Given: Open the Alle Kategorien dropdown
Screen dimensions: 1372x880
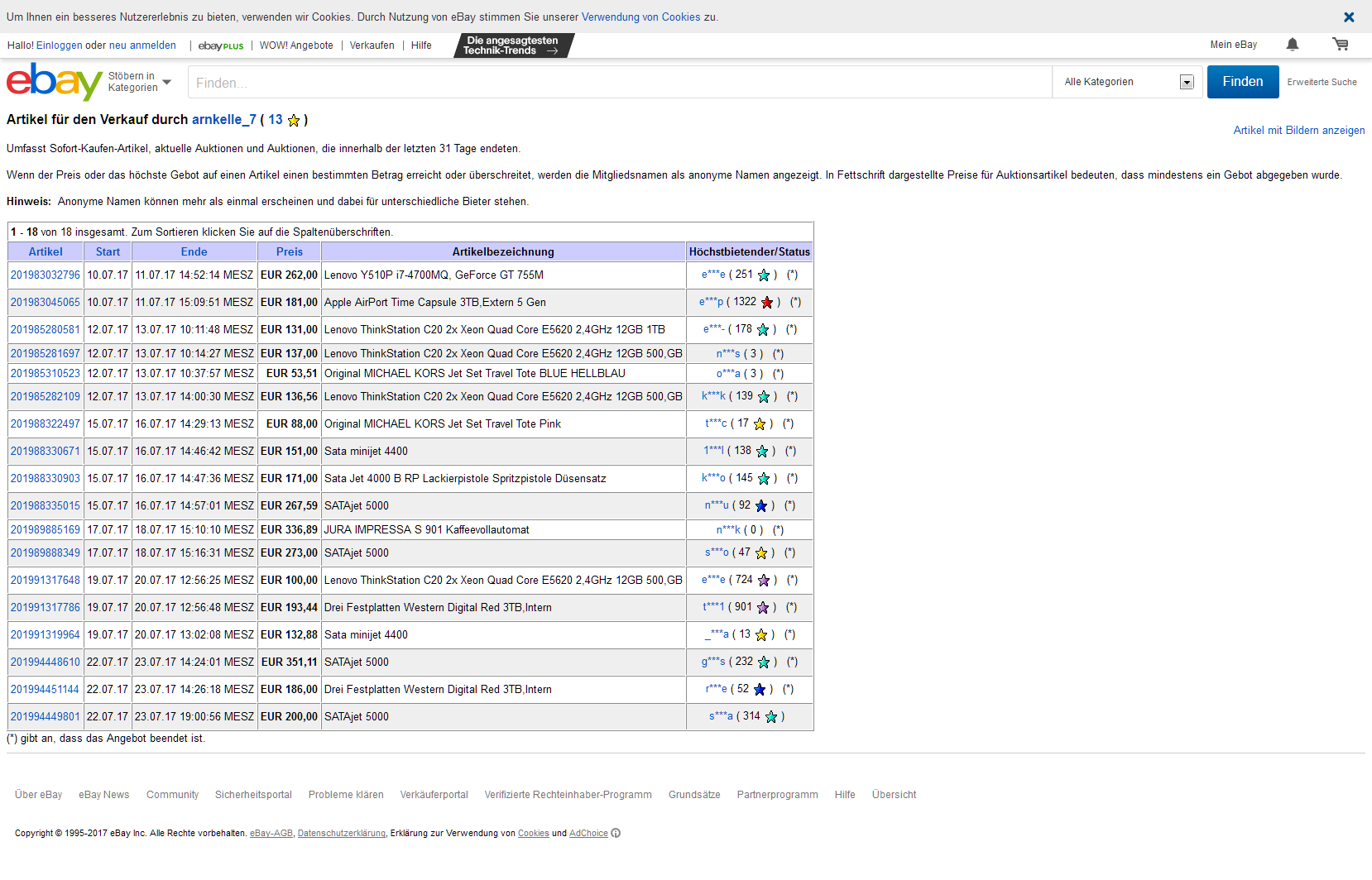Looking at the screenshot, I should point(1129,82).
